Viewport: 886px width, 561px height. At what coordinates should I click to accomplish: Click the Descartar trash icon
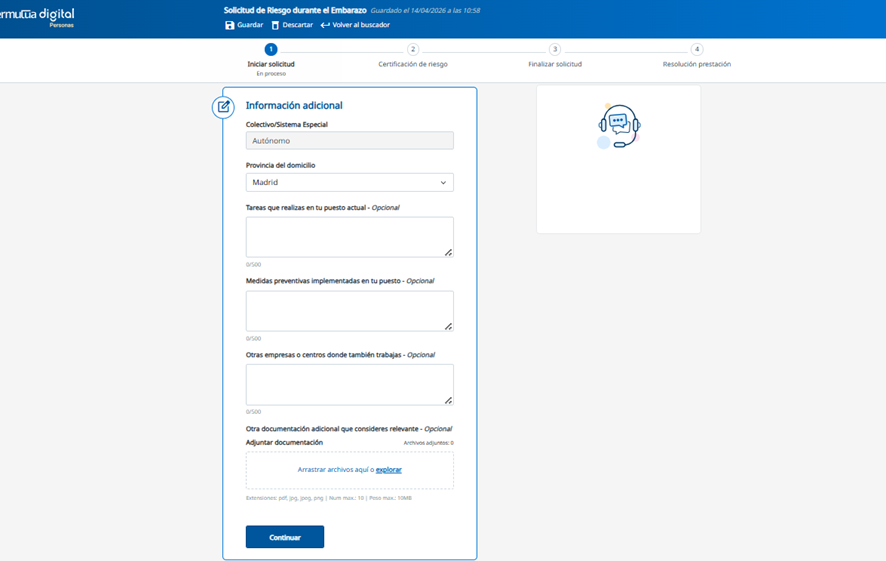(x=275, y=25)
